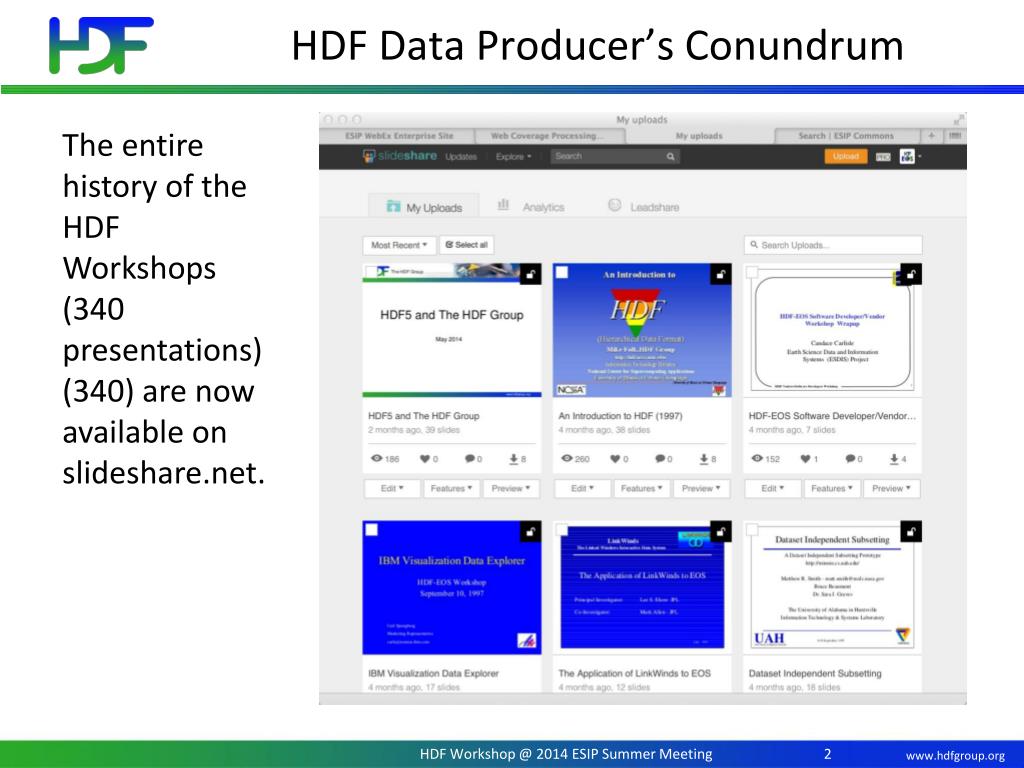Click lock icon on IBM Visualization Data Explorer
1024x768 pixels.
[530, 532]
